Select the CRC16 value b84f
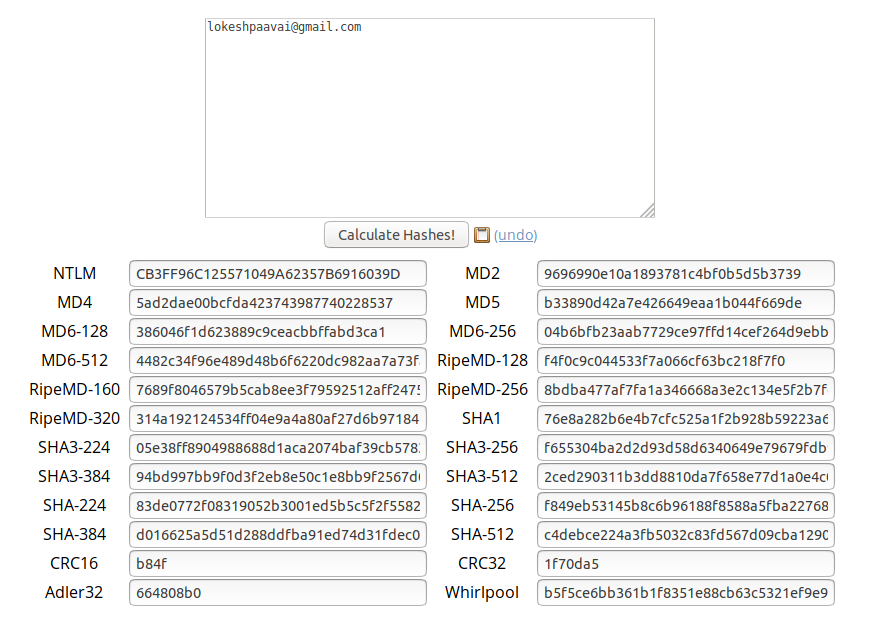 click(276, 564)
